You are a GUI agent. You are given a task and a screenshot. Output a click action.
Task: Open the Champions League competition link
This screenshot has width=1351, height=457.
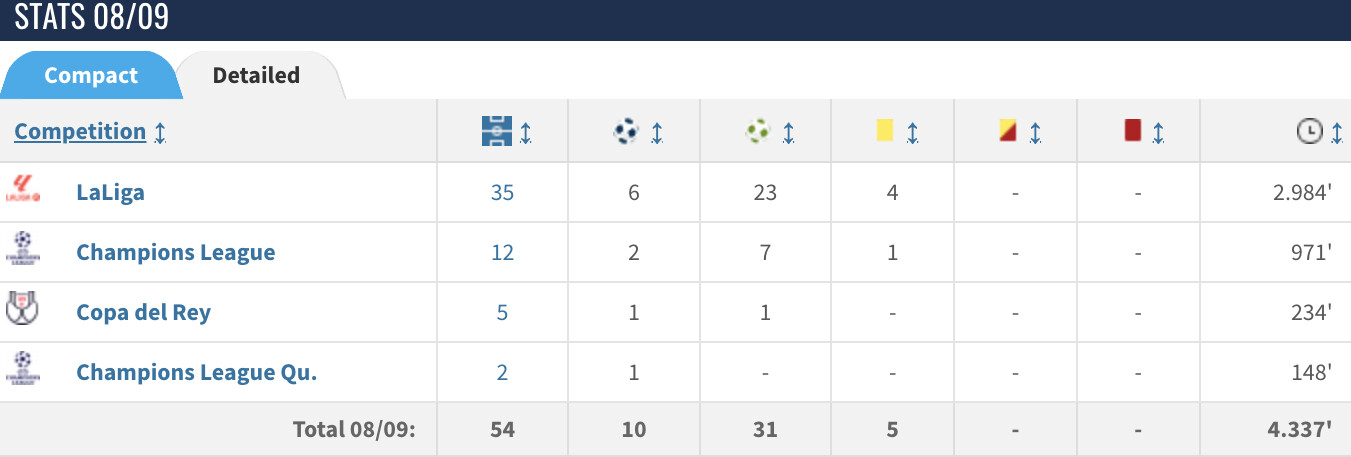175,252
